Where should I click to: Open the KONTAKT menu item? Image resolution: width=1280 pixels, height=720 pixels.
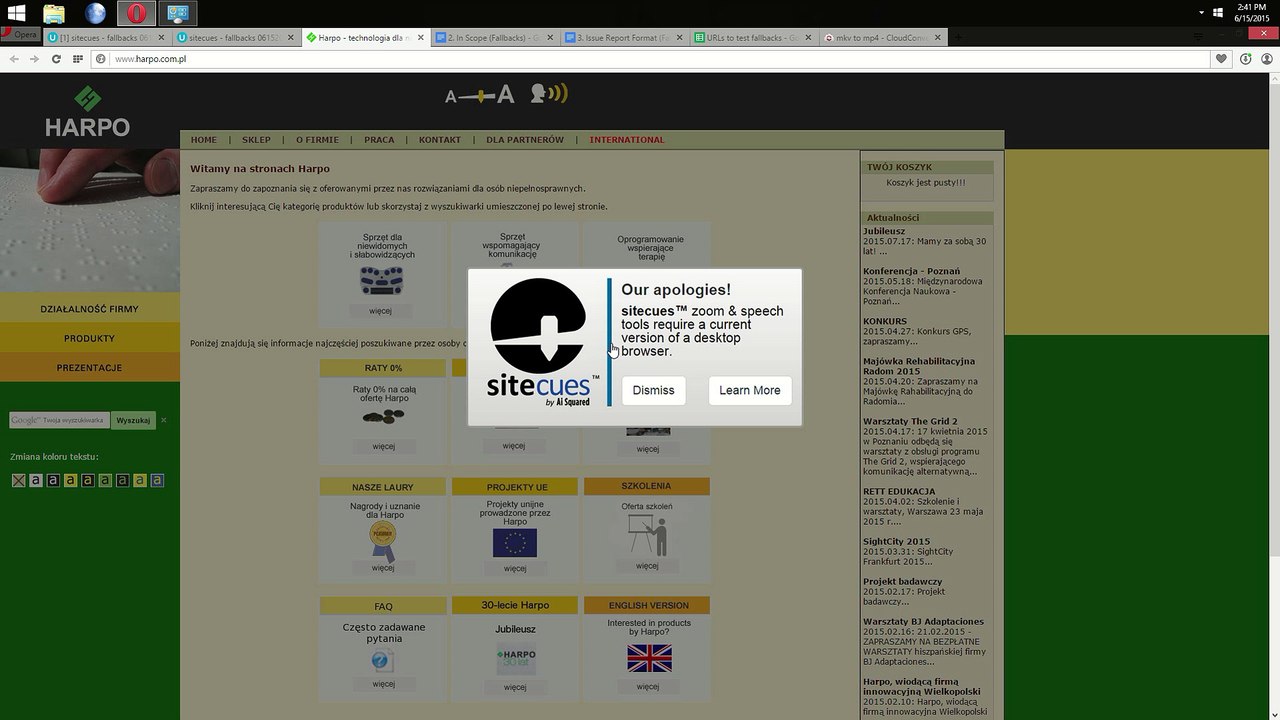[x=440, y=140]
